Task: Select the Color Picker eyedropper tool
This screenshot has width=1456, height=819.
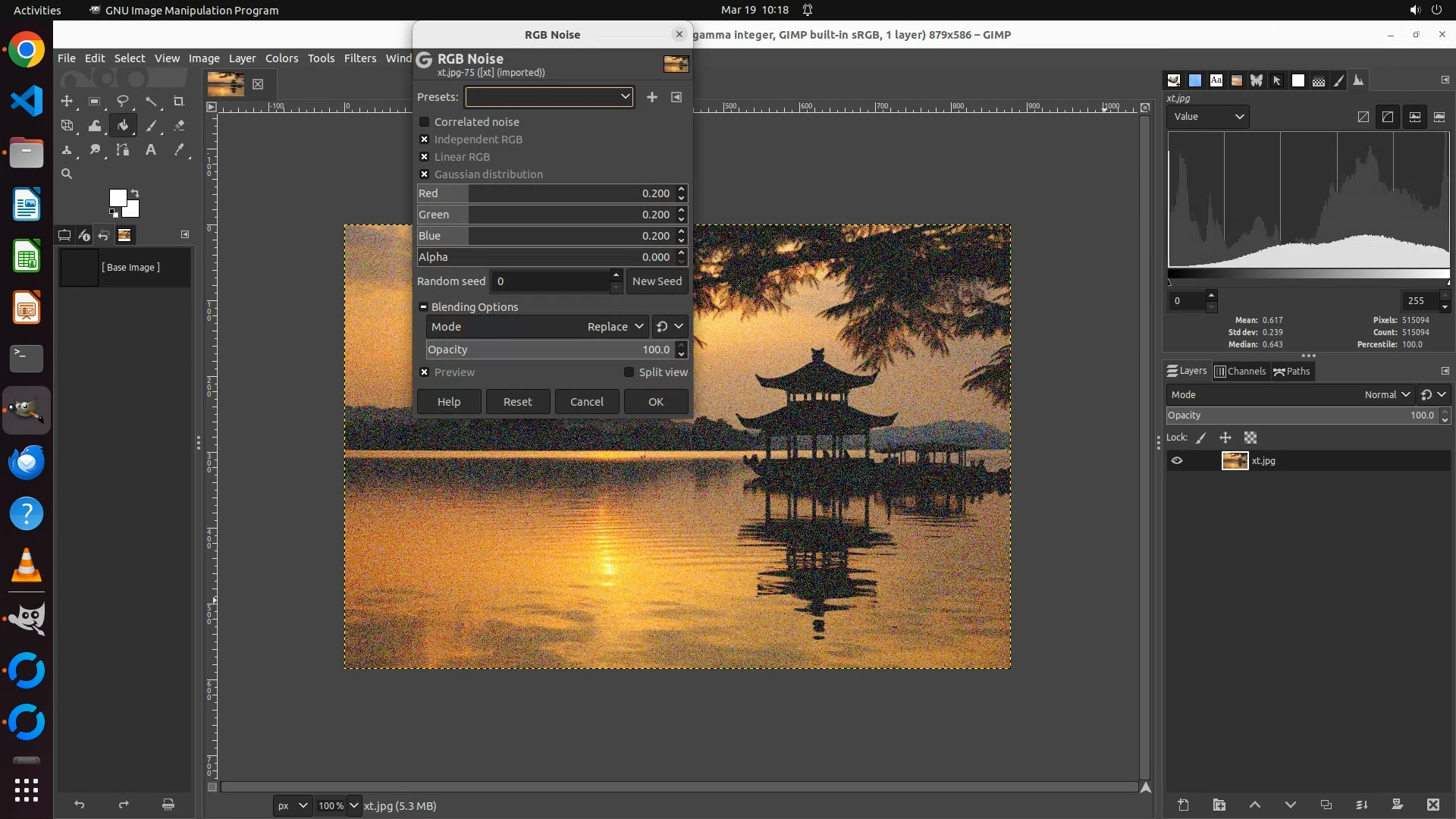Action: (x=179, y=150)
